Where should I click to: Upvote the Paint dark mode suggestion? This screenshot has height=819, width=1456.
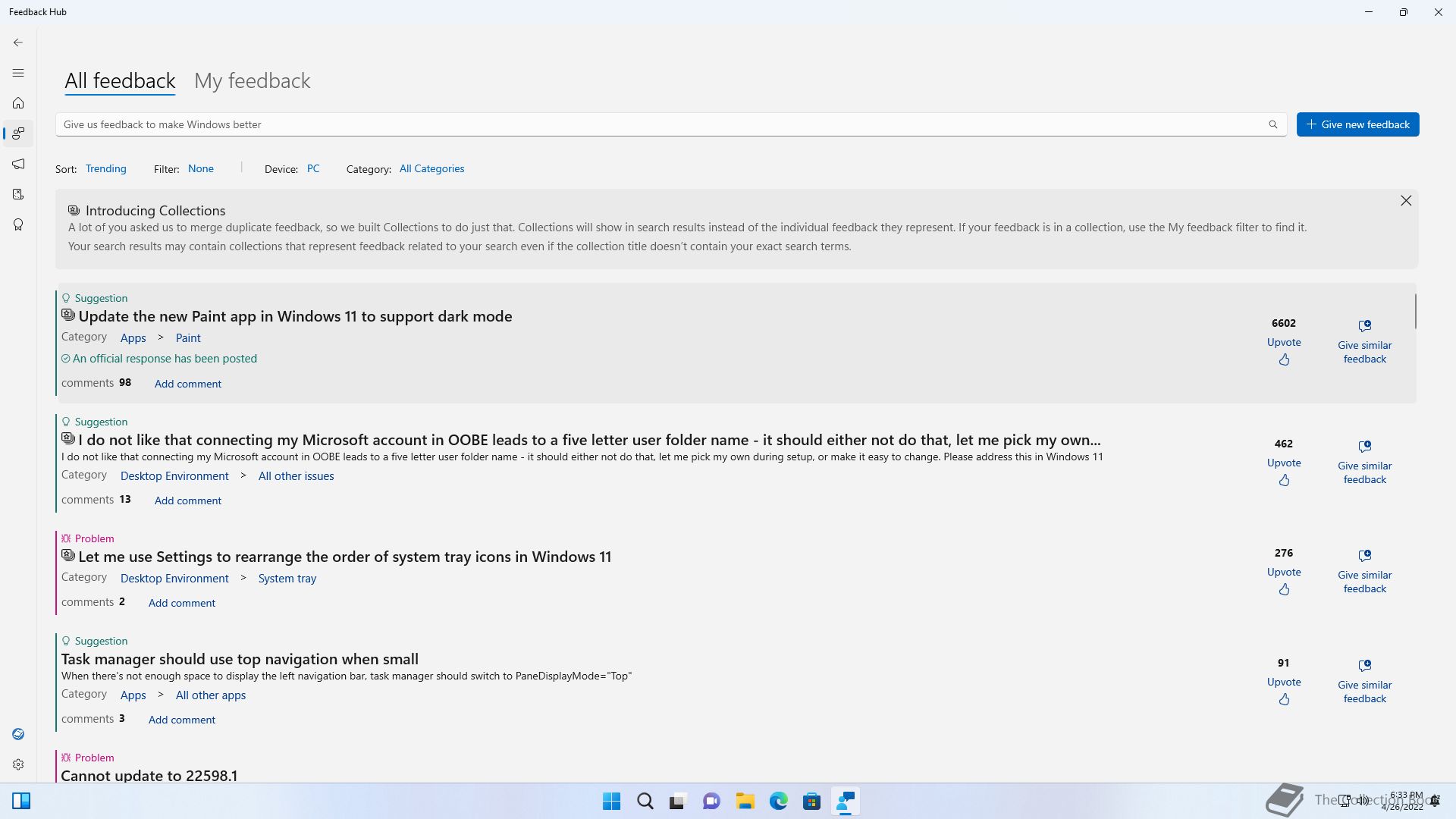(1284, 351)
